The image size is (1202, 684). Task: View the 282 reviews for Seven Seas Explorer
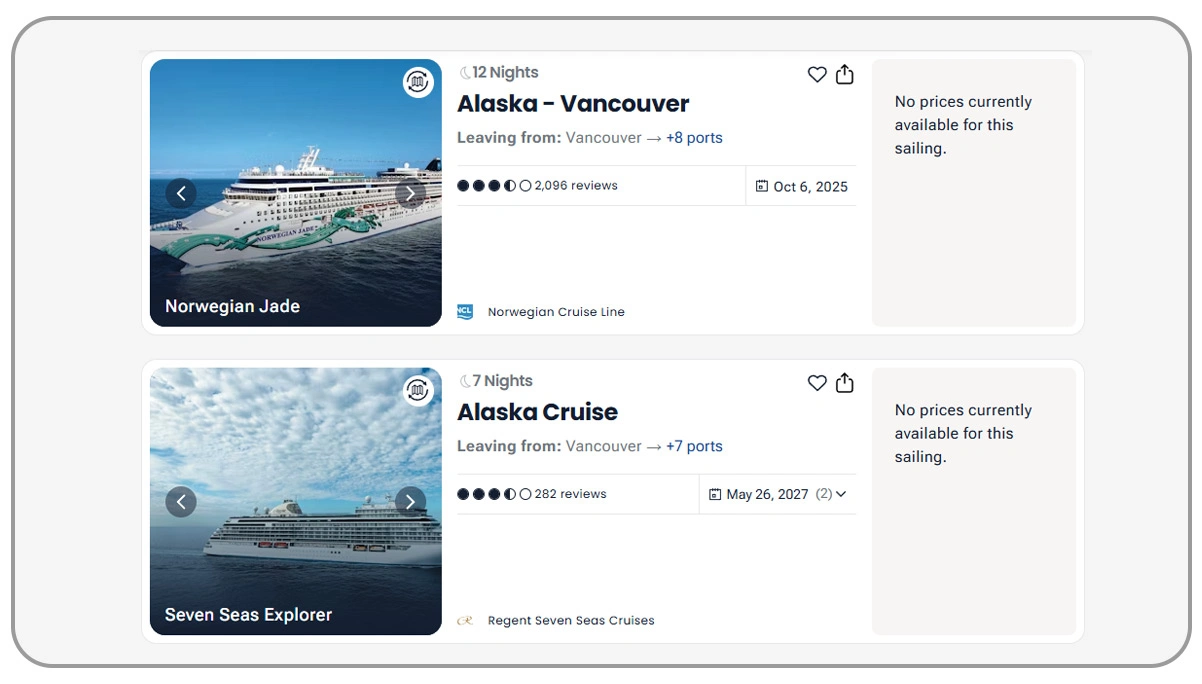coord(570,494)
